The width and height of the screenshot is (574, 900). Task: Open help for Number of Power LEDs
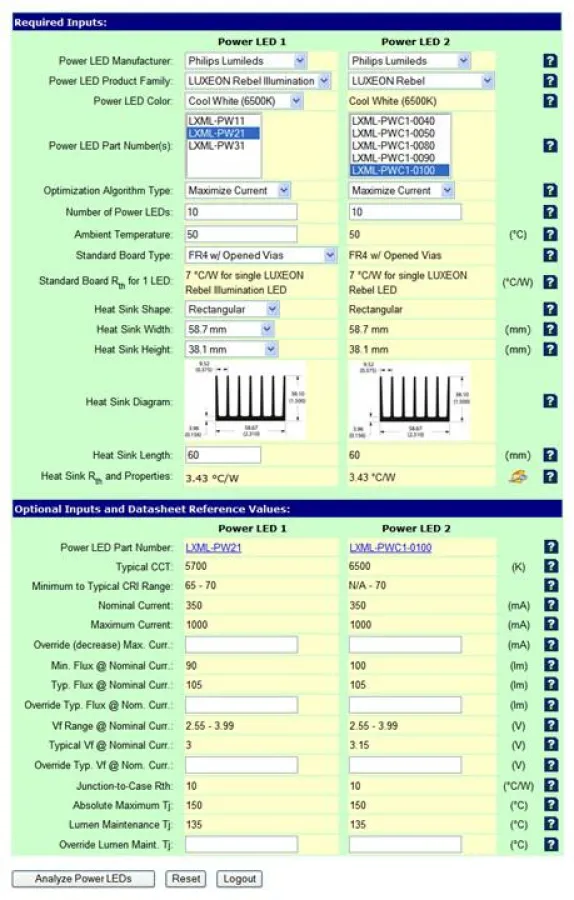[x=550, y=212]
